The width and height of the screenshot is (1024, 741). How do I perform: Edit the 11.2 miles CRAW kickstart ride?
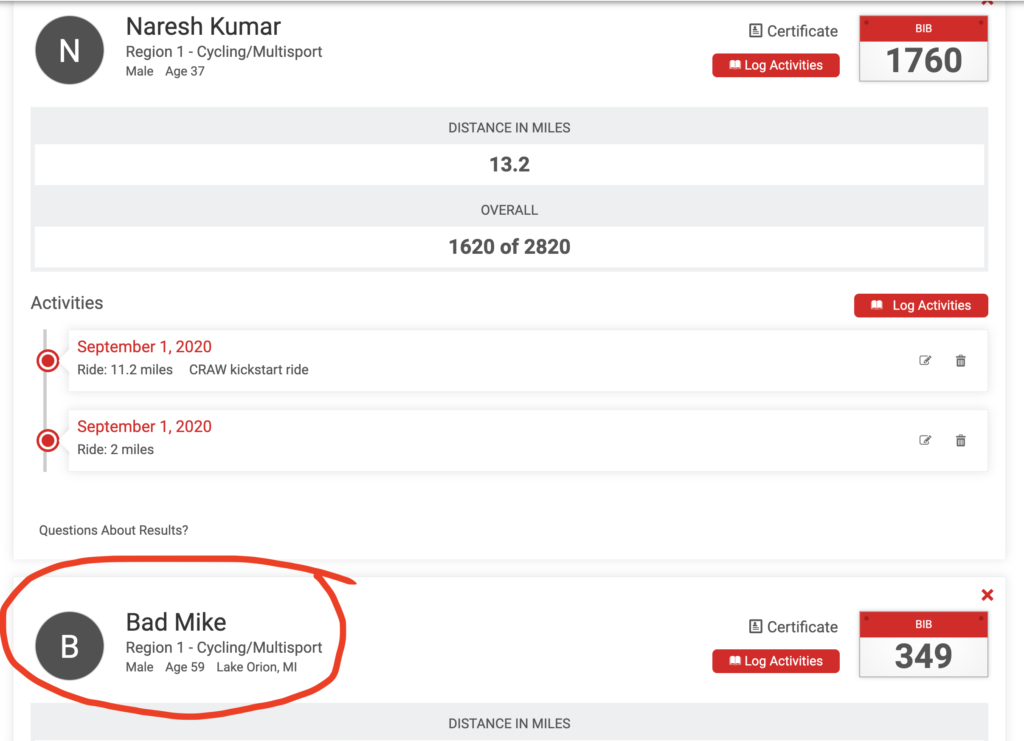coord(925,360)
